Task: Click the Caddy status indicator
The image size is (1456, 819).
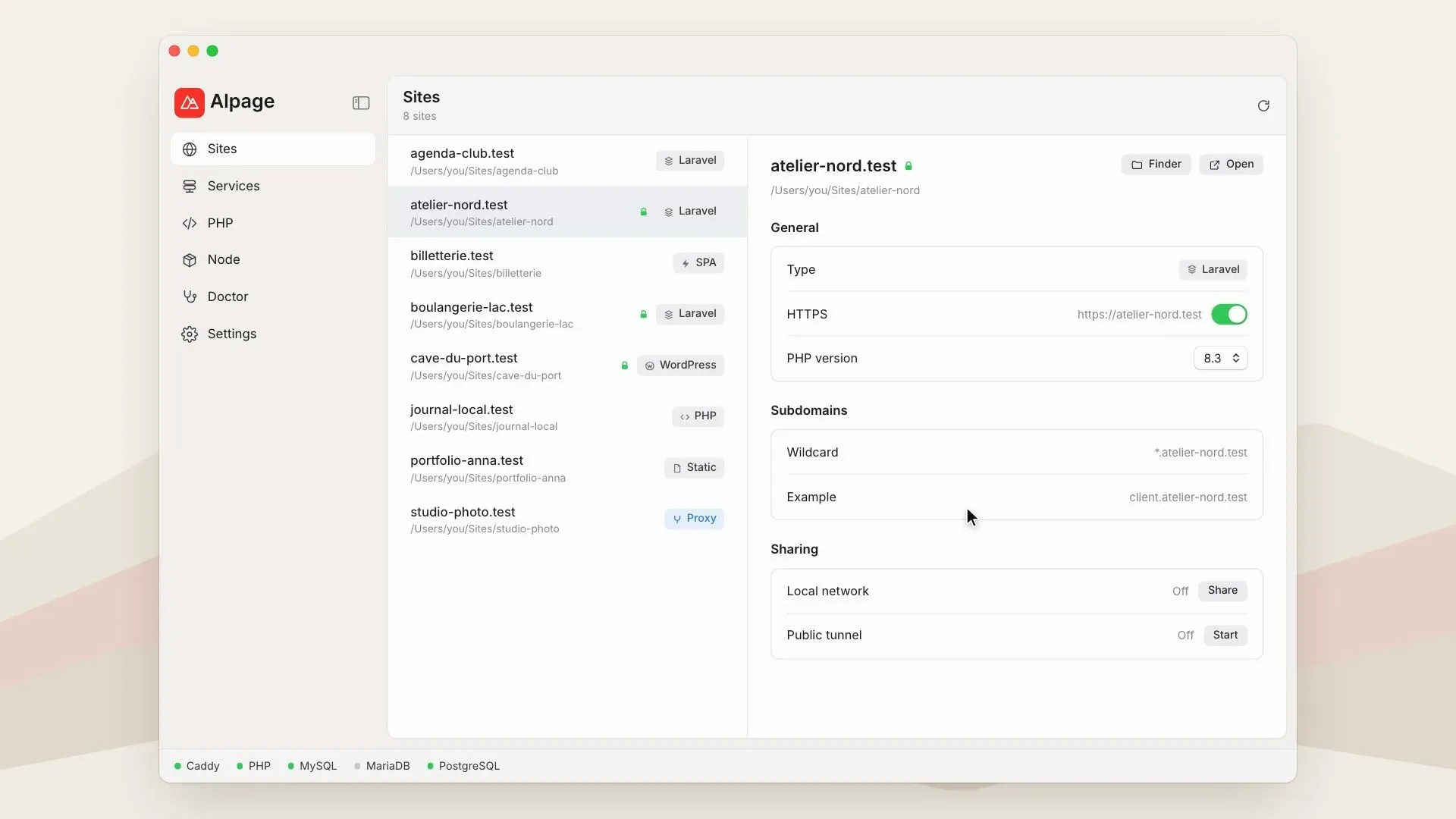Action: coord(197,766)
